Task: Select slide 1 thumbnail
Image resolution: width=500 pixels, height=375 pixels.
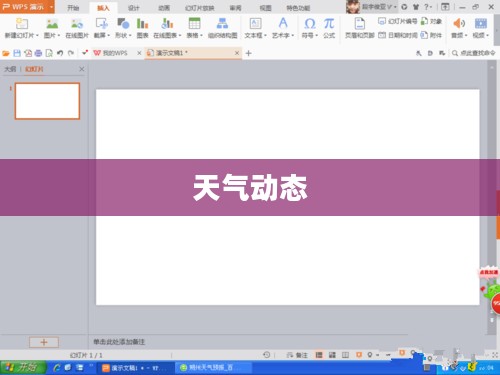Action: (x=47, y=101)
